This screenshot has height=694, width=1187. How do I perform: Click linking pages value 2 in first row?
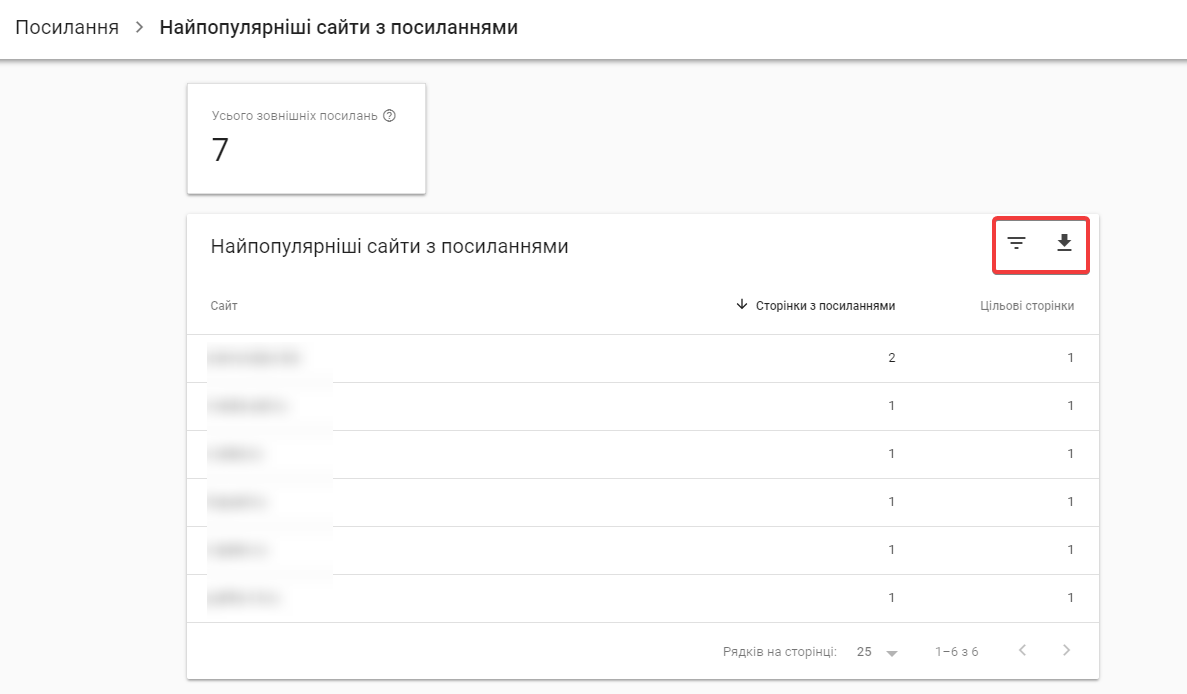[x=892, y=358]
